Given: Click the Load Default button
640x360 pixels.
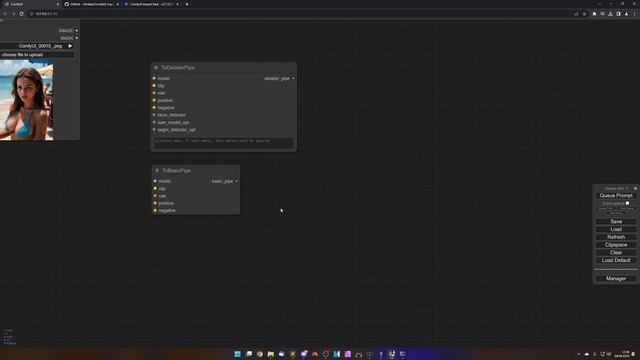Looking at the screenshot, I should pos(616,260).
